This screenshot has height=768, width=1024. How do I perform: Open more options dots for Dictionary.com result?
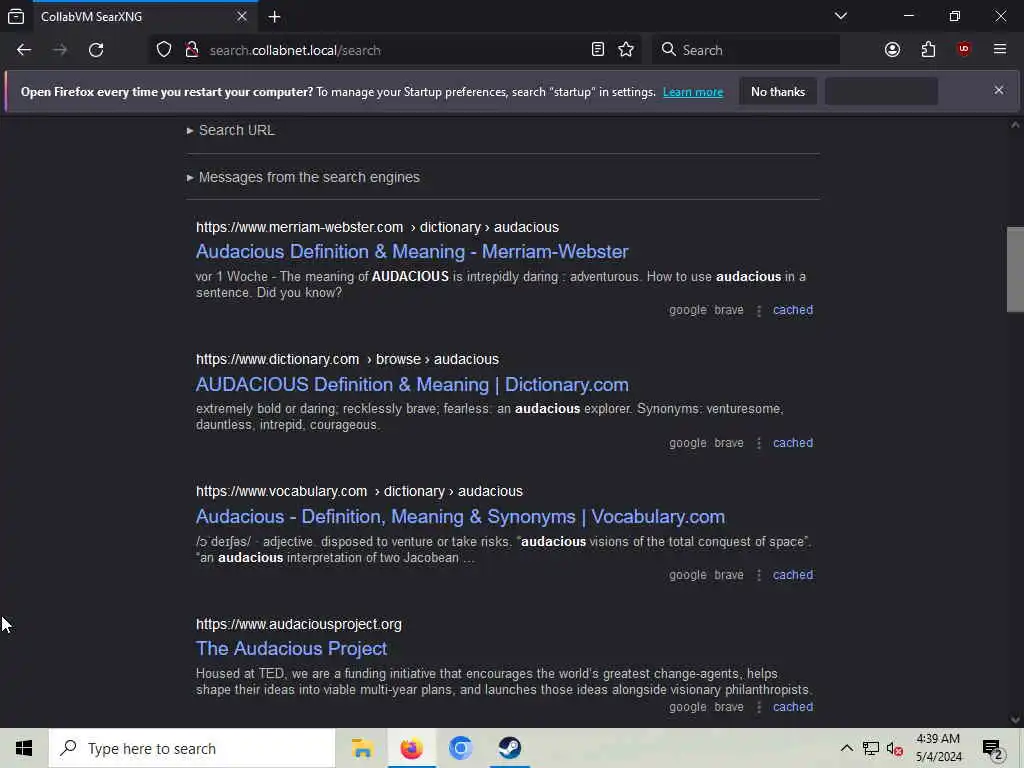[758, 443]
